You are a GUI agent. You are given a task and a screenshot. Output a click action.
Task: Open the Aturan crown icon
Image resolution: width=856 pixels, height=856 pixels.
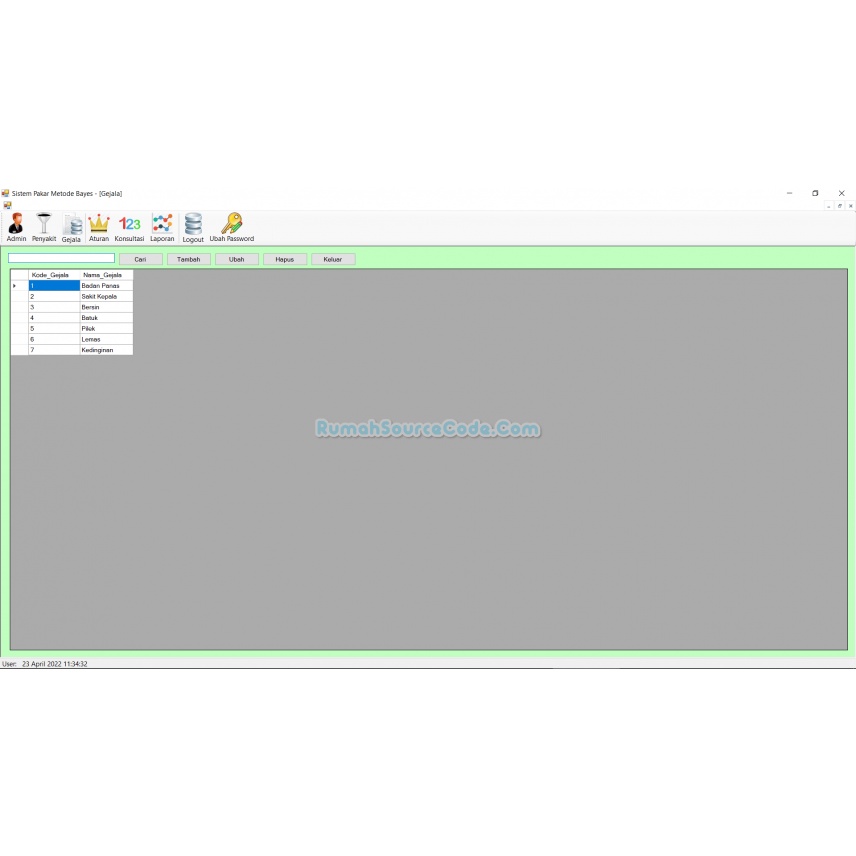[99, 227]
